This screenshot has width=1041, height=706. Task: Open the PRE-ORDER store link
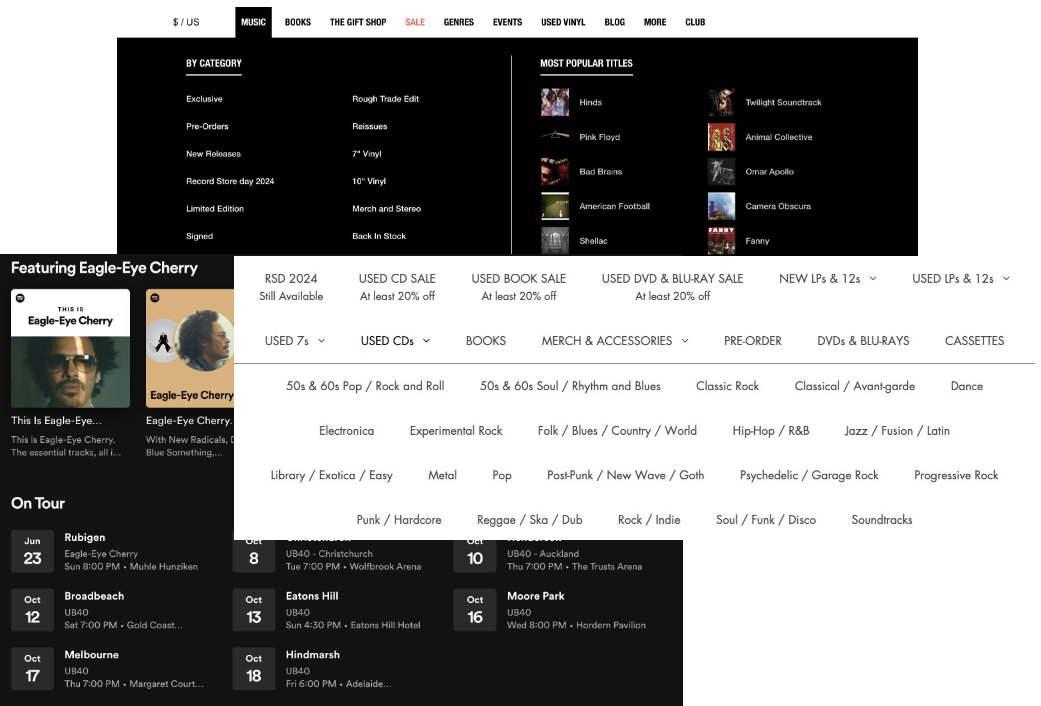click(752, 341)
